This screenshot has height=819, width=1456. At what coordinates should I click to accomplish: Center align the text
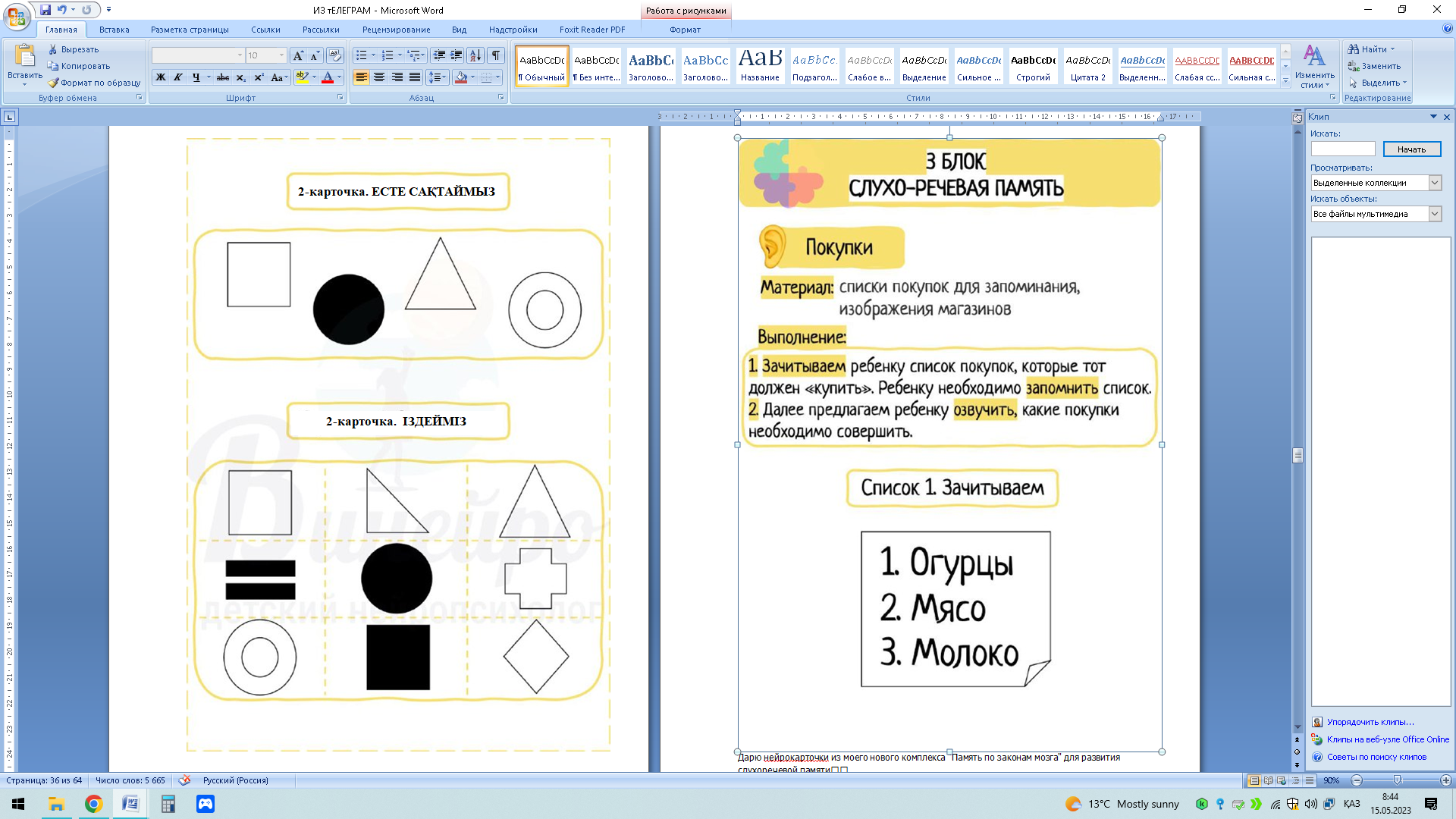379,77
